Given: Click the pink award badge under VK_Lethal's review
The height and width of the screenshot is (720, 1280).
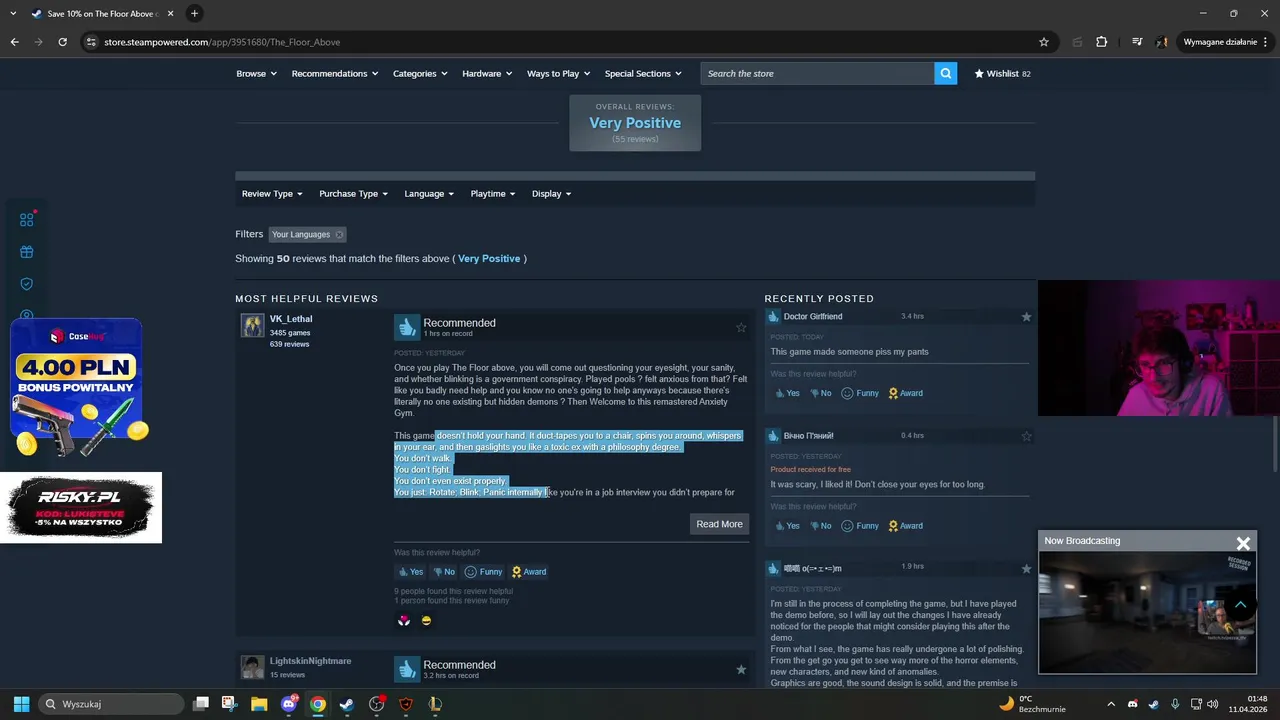Looking at the screenshot, I should click(x=404, y=620).
